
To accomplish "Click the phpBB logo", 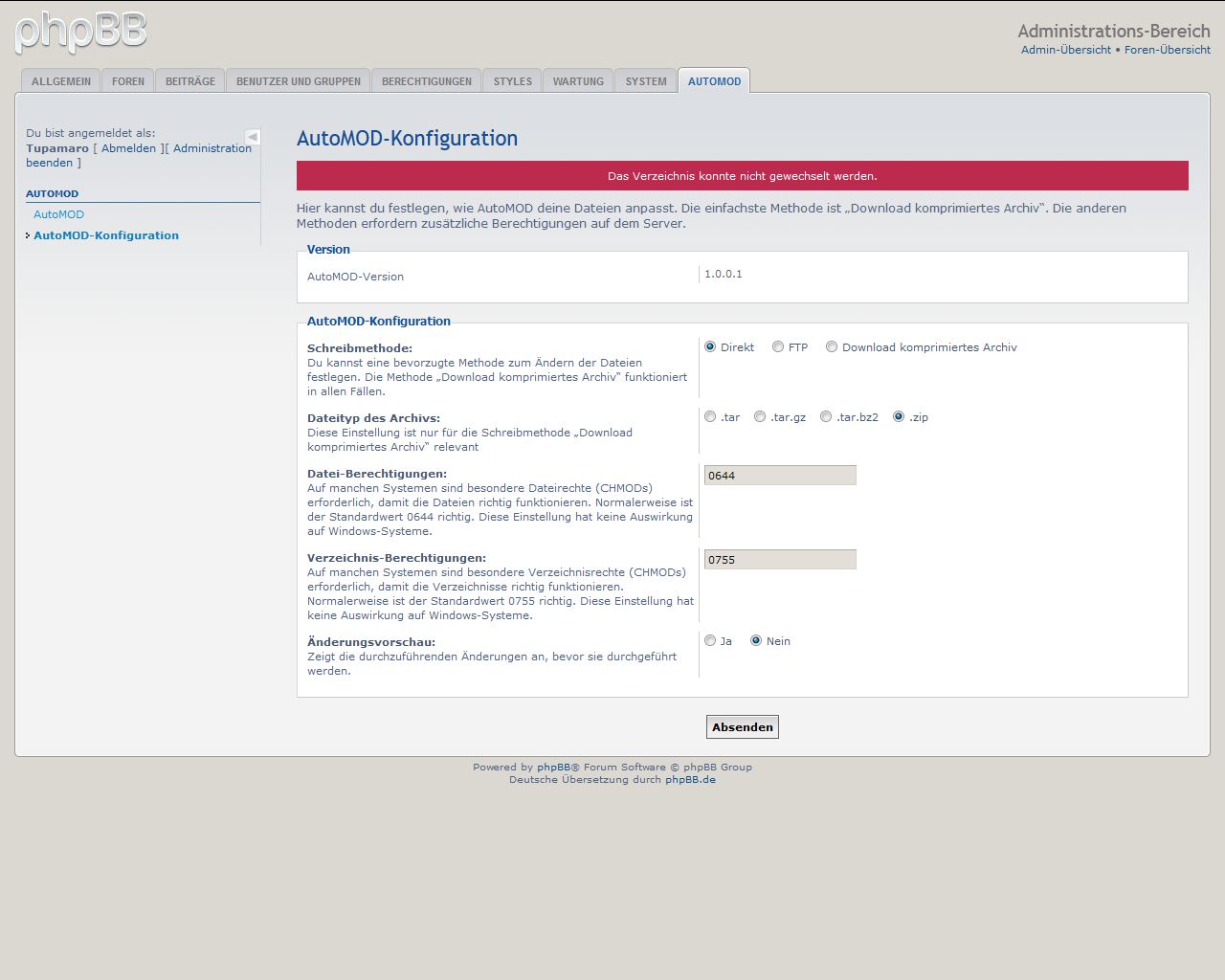I will [81, 32].
